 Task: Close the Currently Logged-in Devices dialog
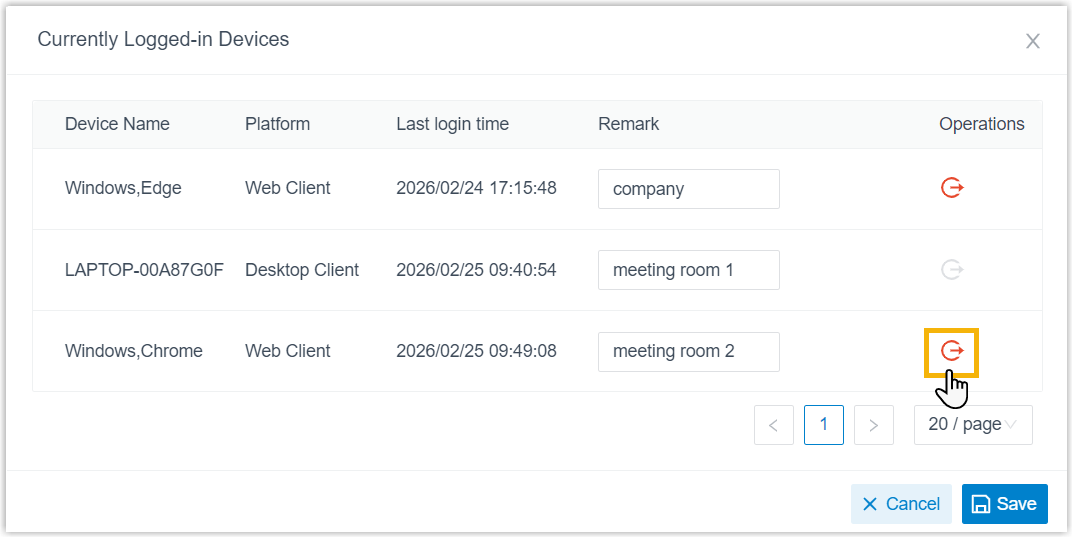click(x=1033, y=41)
